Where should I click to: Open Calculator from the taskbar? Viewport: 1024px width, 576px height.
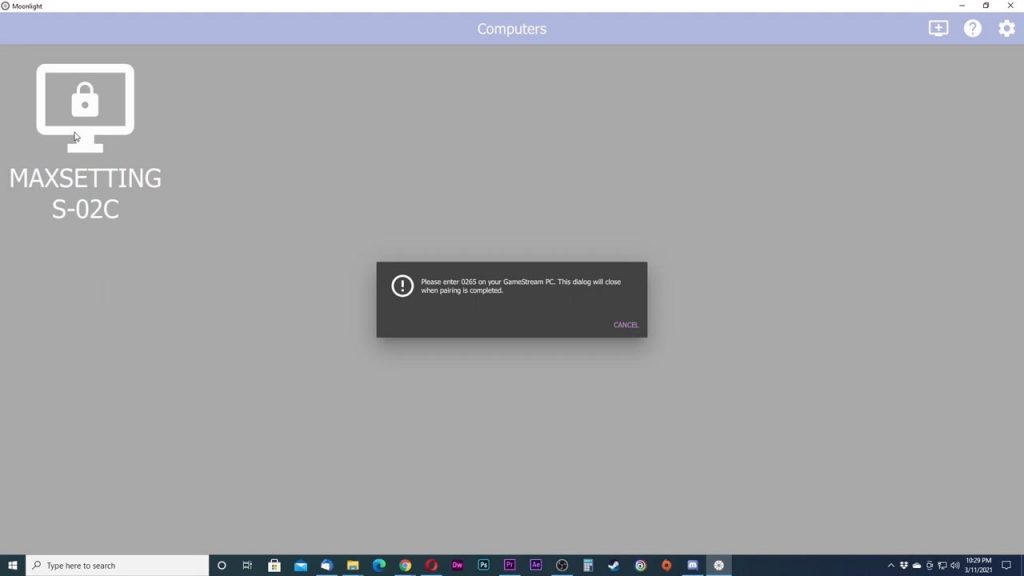(x=588, y=565)
